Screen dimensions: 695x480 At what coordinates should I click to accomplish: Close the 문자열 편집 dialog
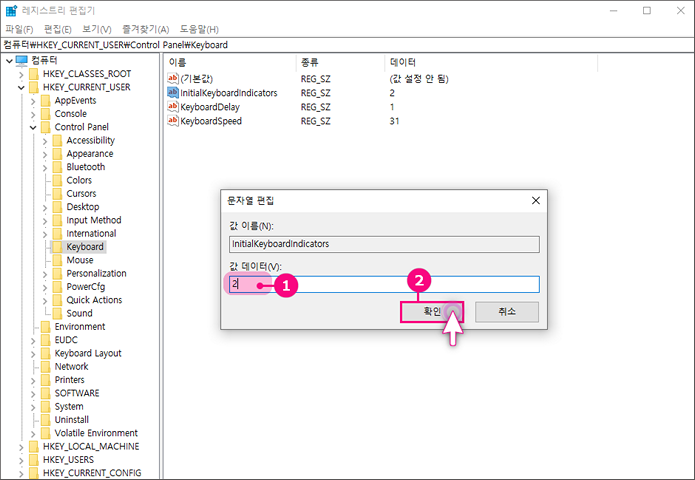535,200
